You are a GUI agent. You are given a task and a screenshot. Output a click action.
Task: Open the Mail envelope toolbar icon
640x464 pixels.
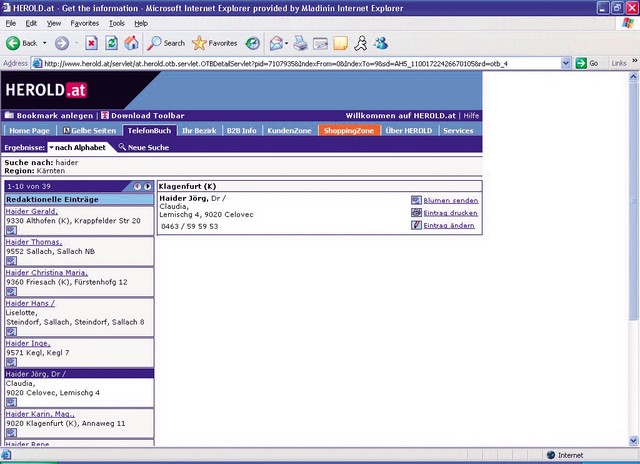pyautogui.click(x=276, y=43)
